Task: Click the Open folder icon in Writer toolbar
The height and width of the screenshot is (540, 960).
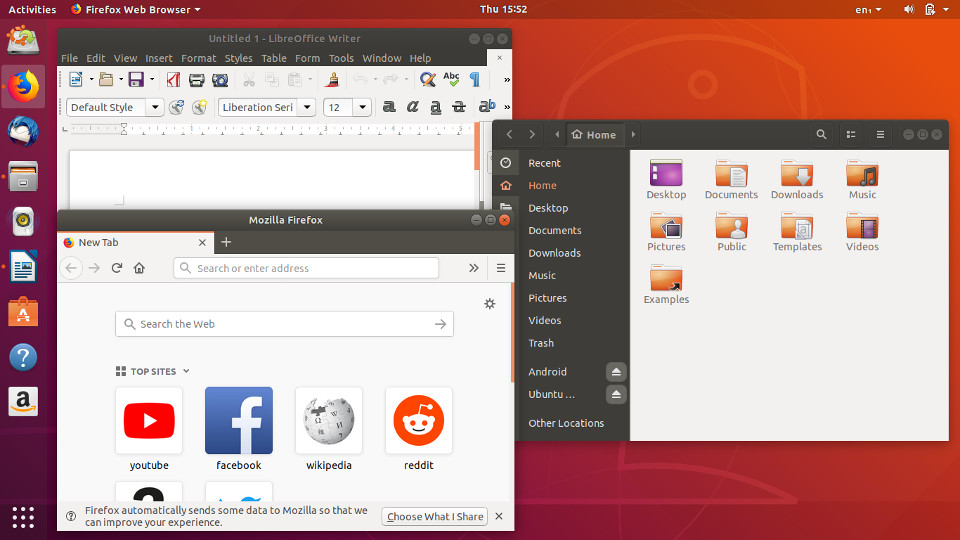Action: point(106,80)
